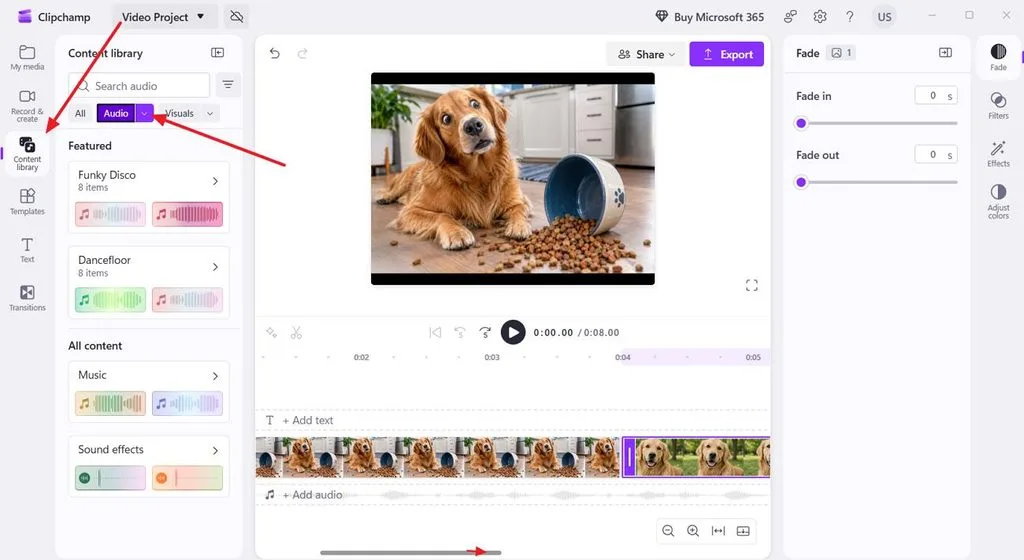Open the Text sidebar tab
This screenshot has height=560, width=1024.
point(27,250)
